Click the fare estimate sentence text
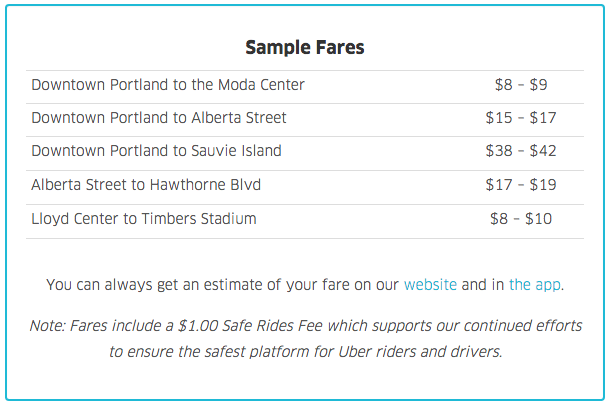Viewport: 609px width, 405px height. [305, 285]
